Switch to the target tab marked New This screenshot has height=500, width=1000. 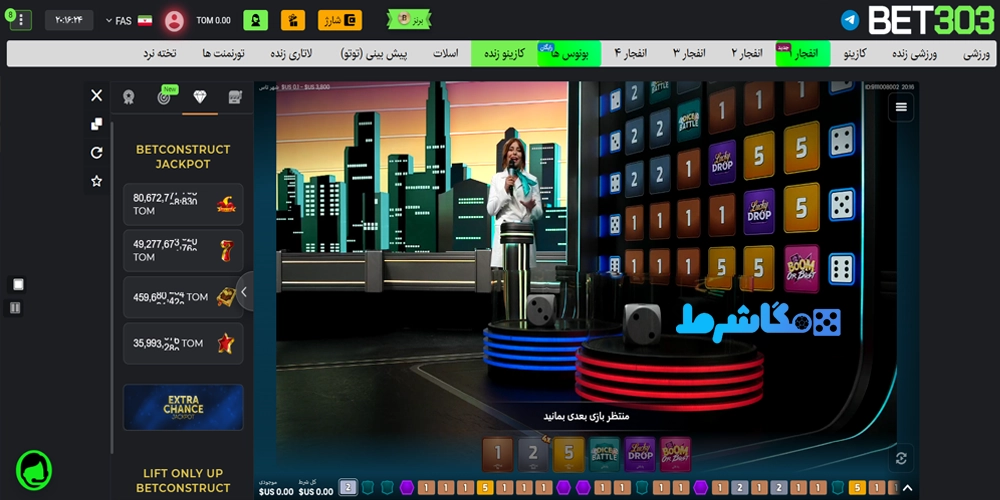(165, 97)
